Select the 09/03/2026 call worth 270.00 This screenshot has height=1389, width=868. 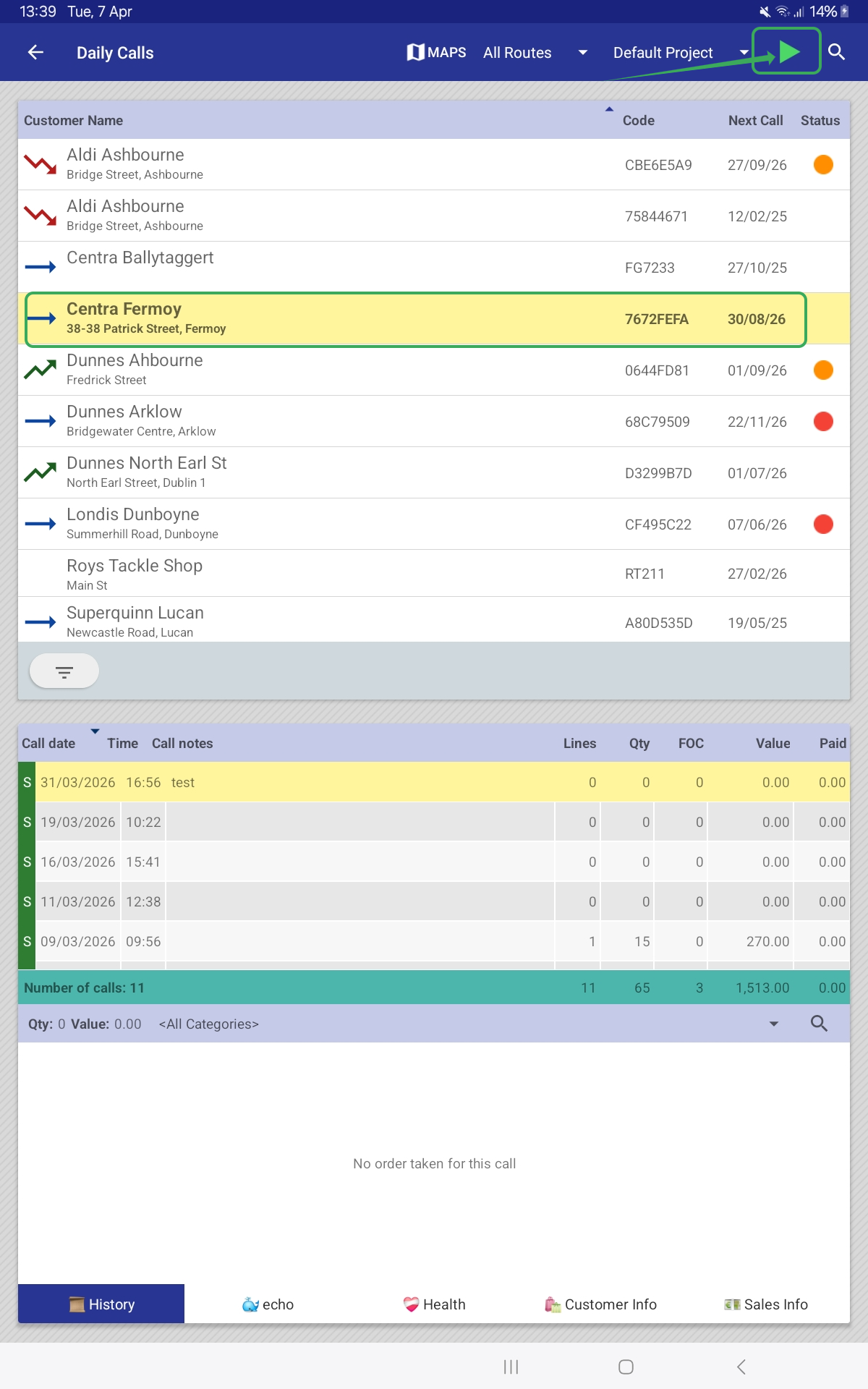pos(434,941)
